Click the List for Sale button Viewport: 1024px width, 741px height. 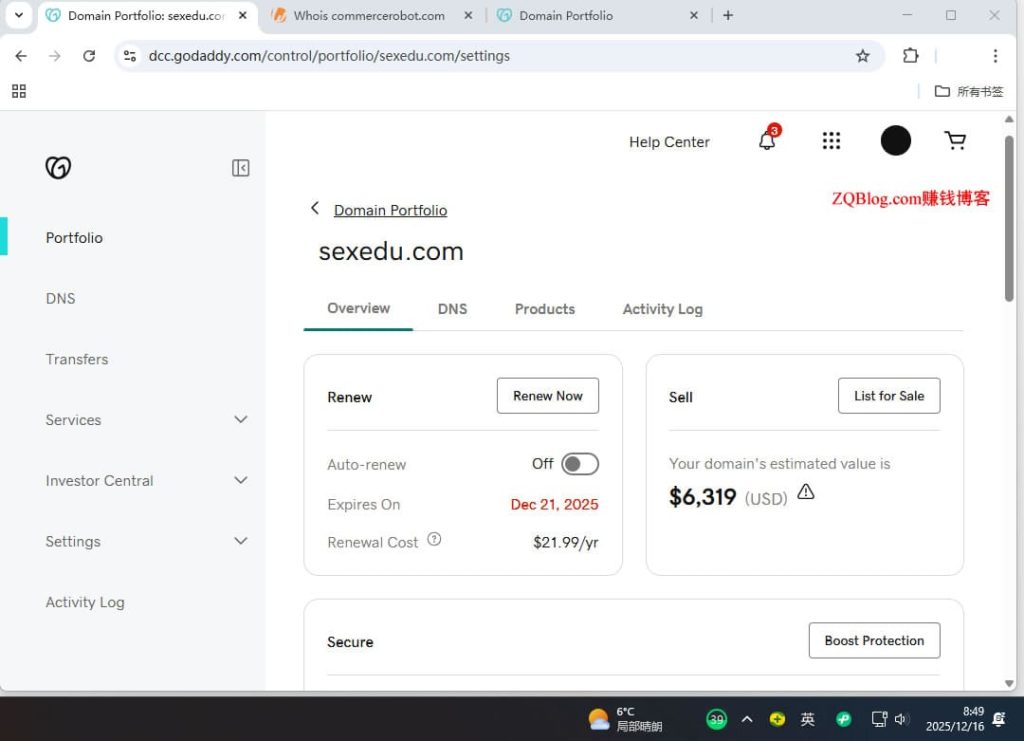coord(889,396)
